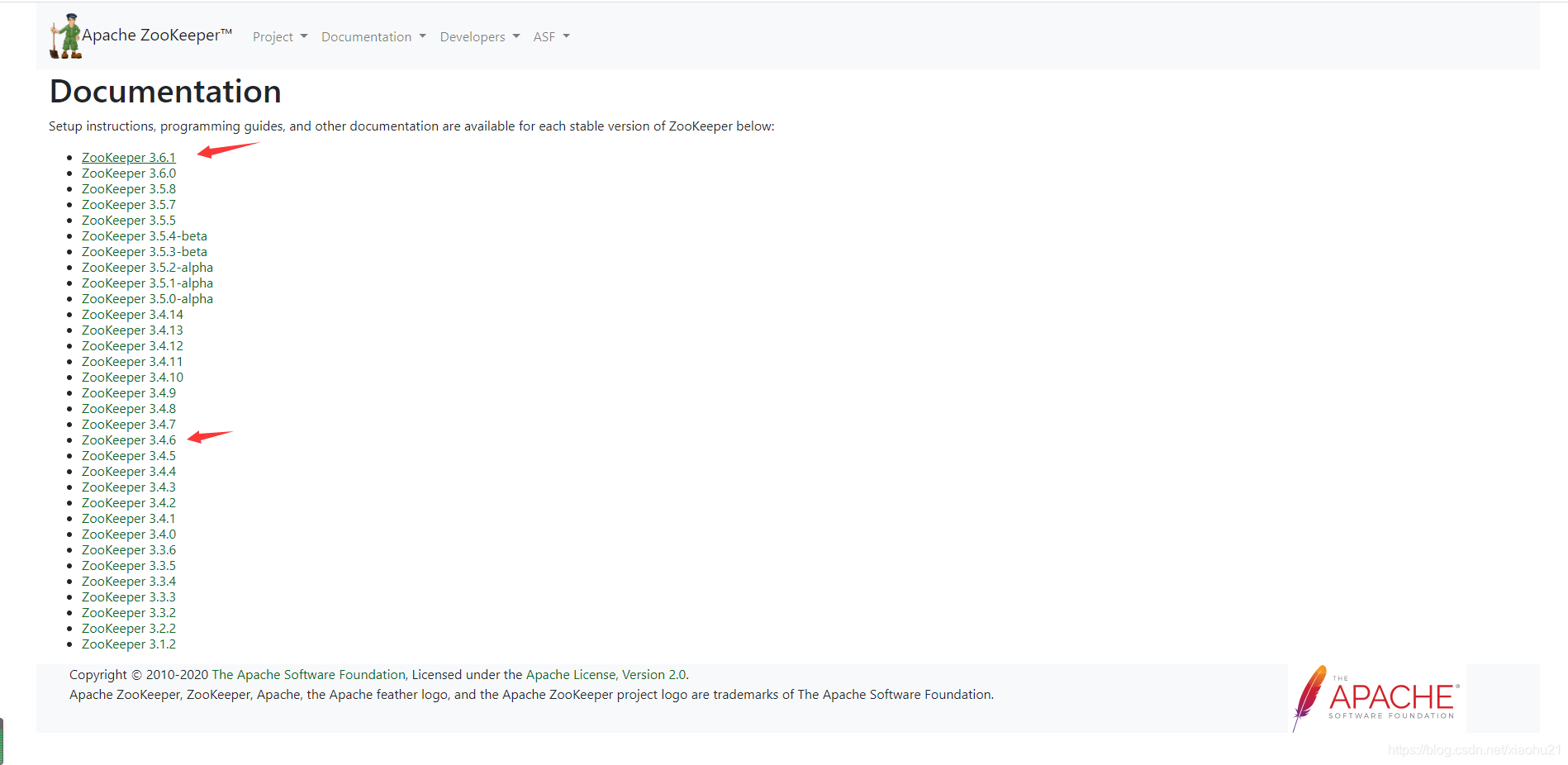
Task: Open ZooKeeper 3.3.6 documentation link
Action: (129, 550)
